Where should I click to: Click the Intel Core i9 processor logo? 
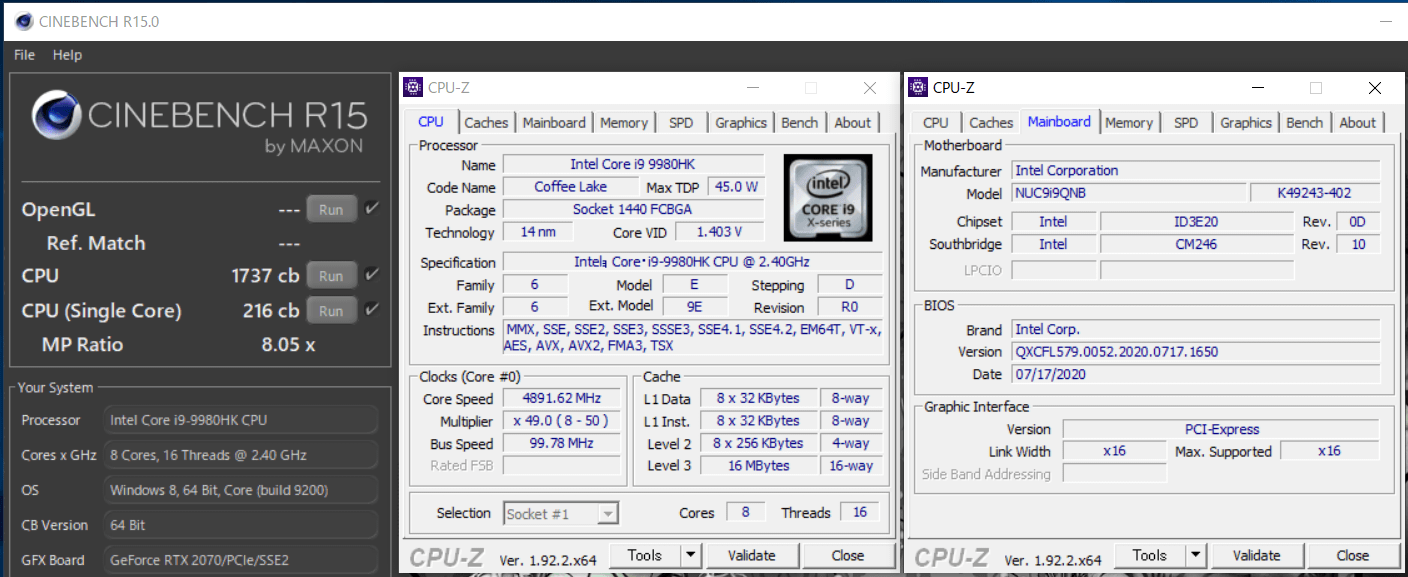point(828,198)
